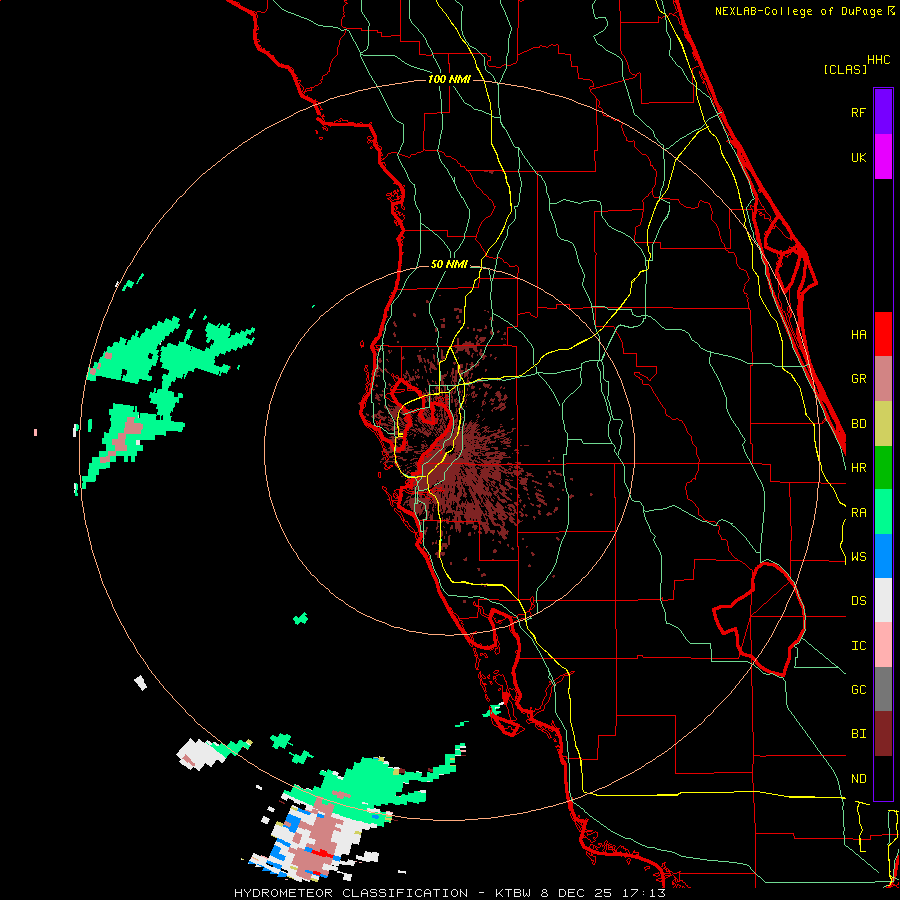This screenshot has height=900, width=900.
Task: Click the HA legend label
Action: (x=859, y=335)
